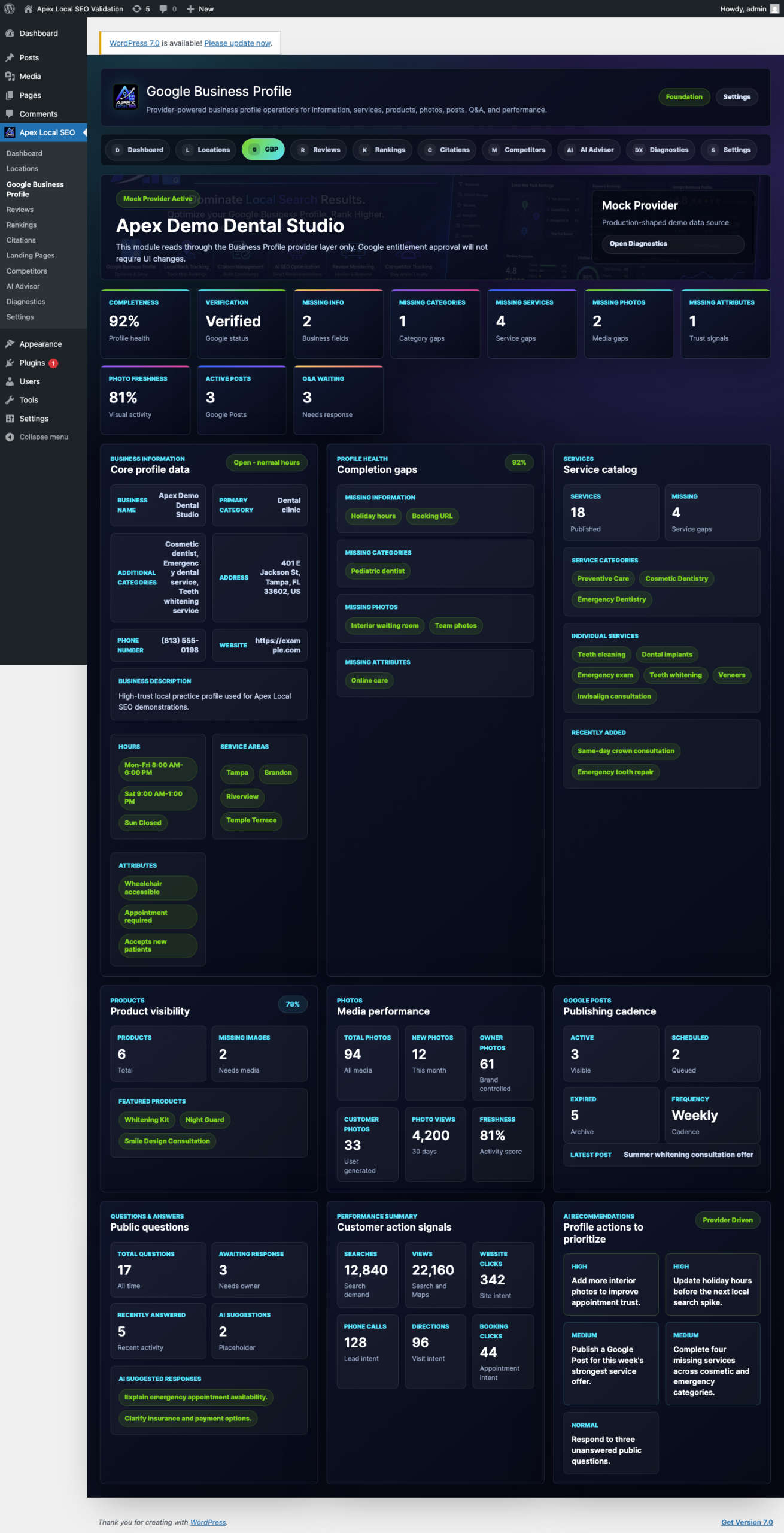This screenshot has height=1533, width=784.
Task: Follow the Please update now link
Action: pyautogui.click(x=238, y=43)
